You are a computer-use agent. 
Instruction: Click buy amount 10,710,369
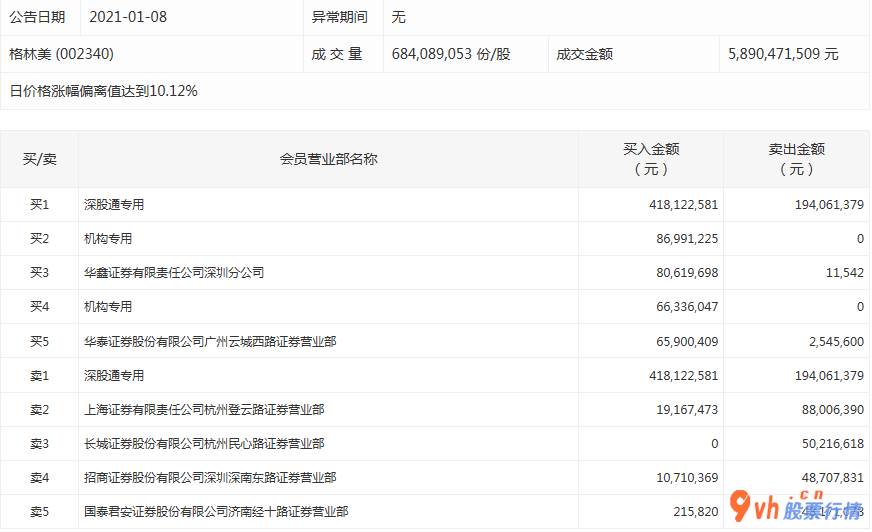[687, 478]
